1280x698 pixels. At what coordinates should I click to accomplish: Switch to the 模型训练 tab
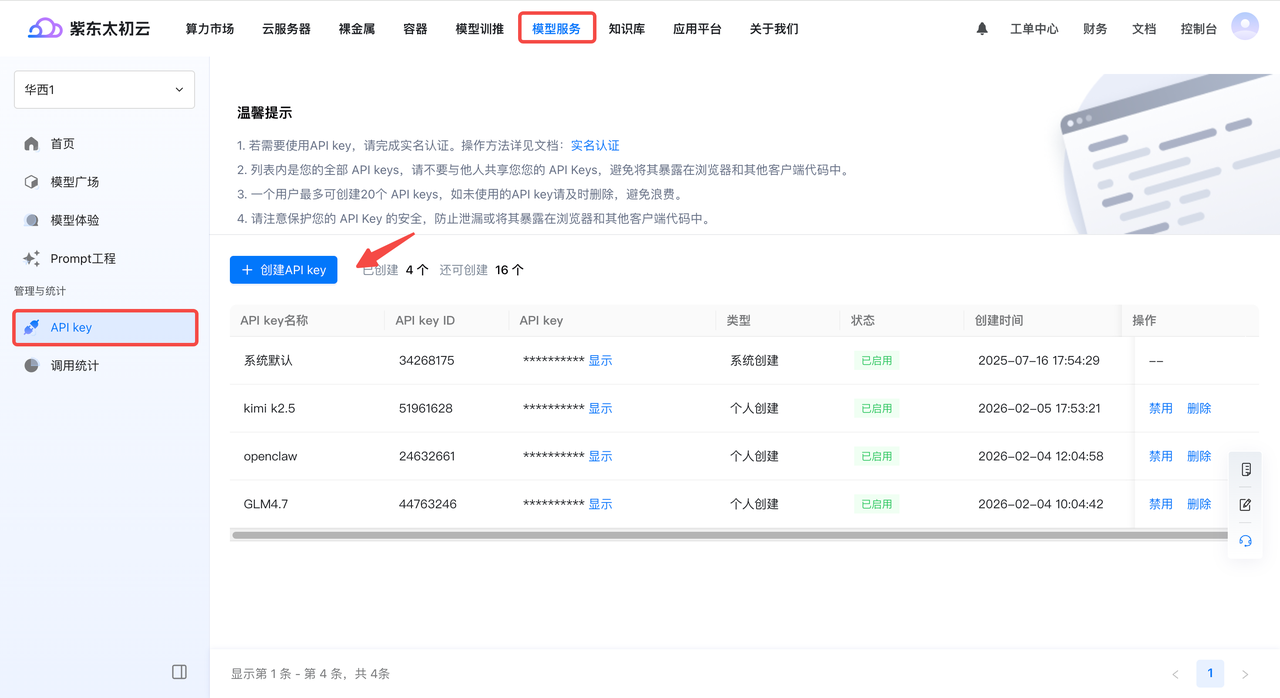[x=479, y=29]
